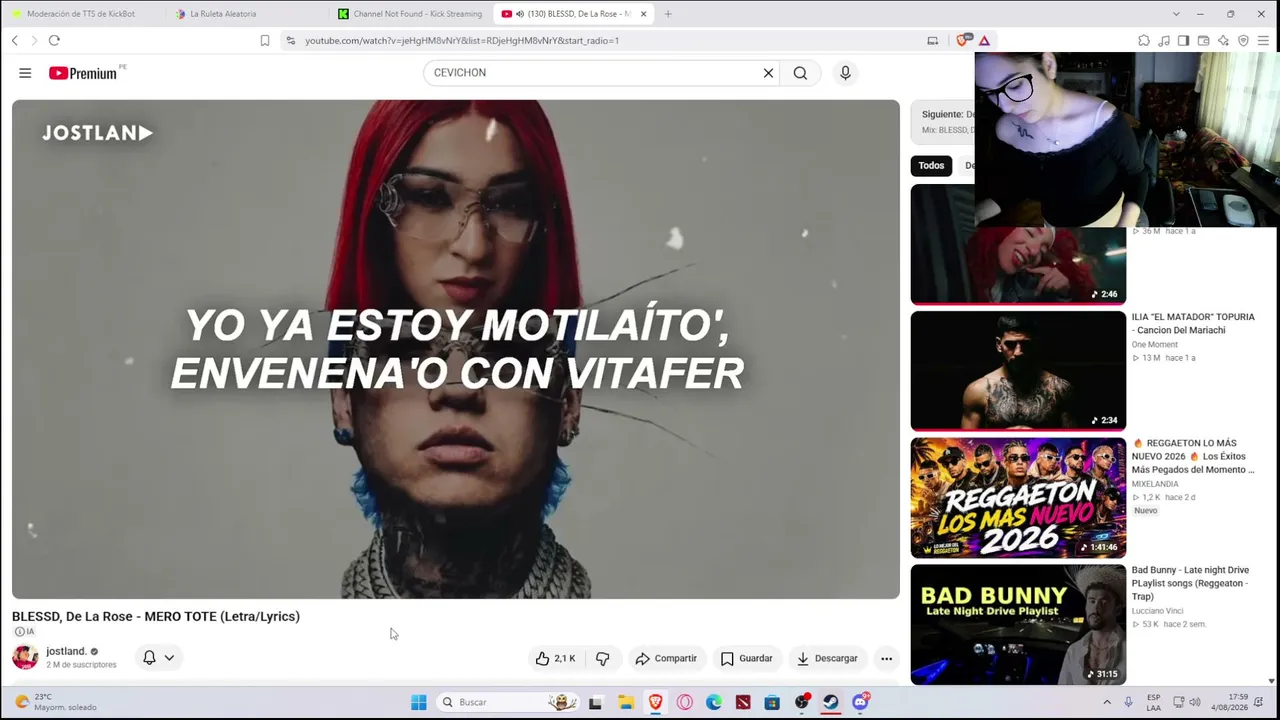Viewport: 1280px width, 720px height.
Task: Launch Opera GX from the taskbar
Action: [685, 702]
